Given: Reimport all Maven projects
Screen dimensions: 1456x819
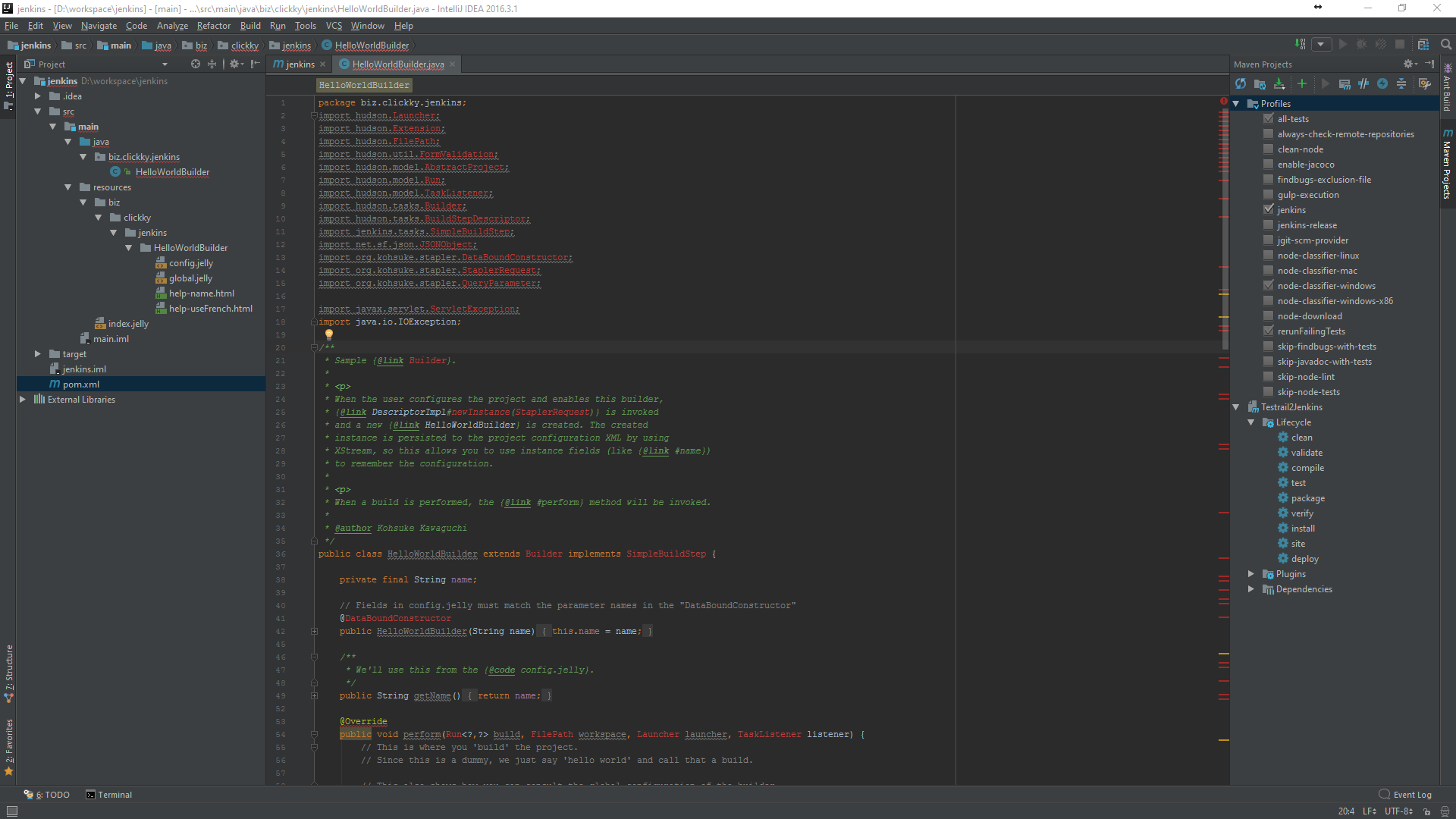Looking at the screenshot, I should pyautogui.click(x=1241, y=84).
